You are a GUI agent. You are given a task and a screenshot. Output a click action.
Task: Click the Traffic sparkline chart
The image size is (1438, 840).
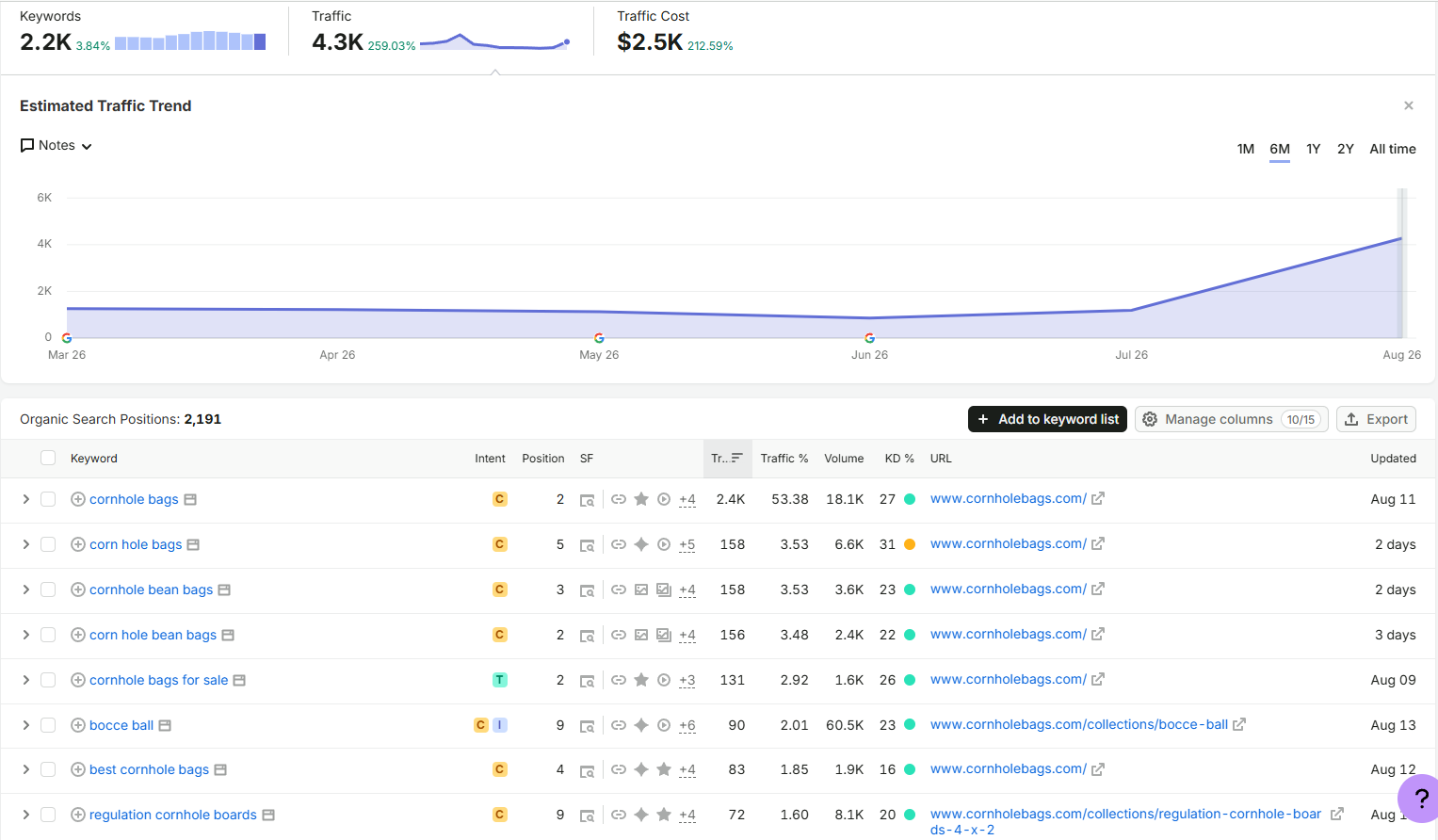pyautogui.click(x=495, y=41)
